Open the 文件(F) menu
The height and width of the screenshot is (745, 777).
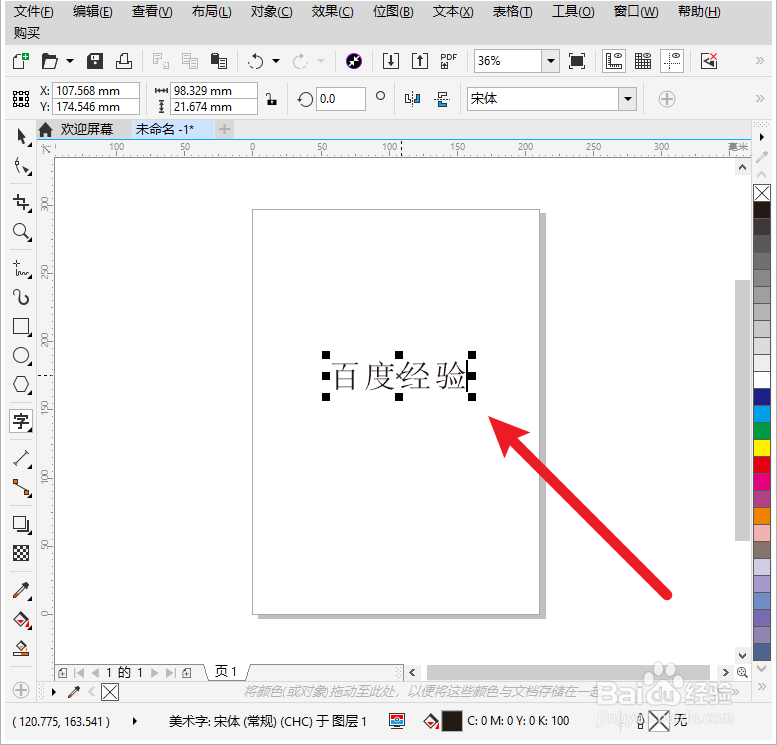coord(33,11)
